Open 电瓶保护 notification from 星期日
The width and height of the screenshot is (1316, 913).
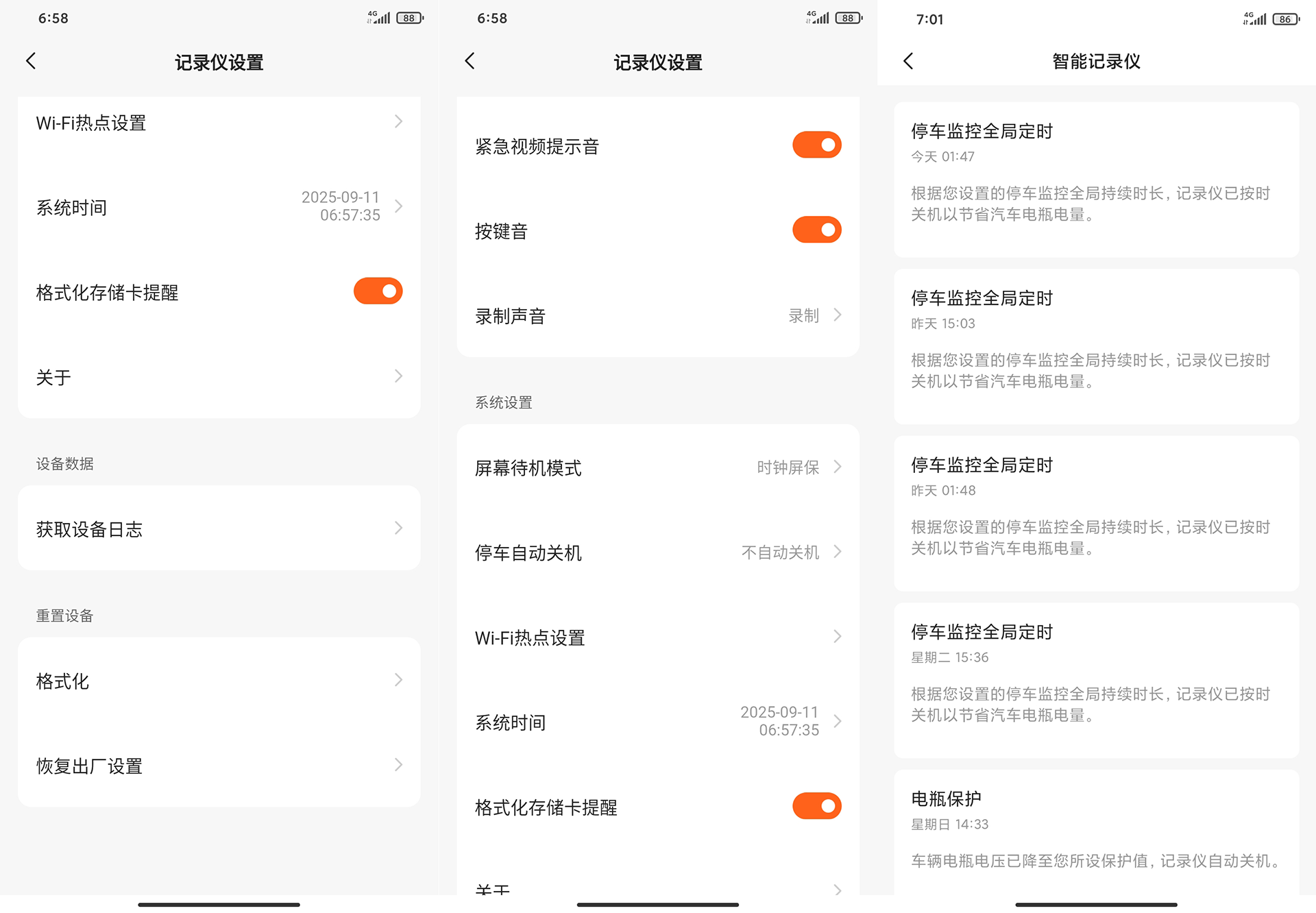[1095, 831]
